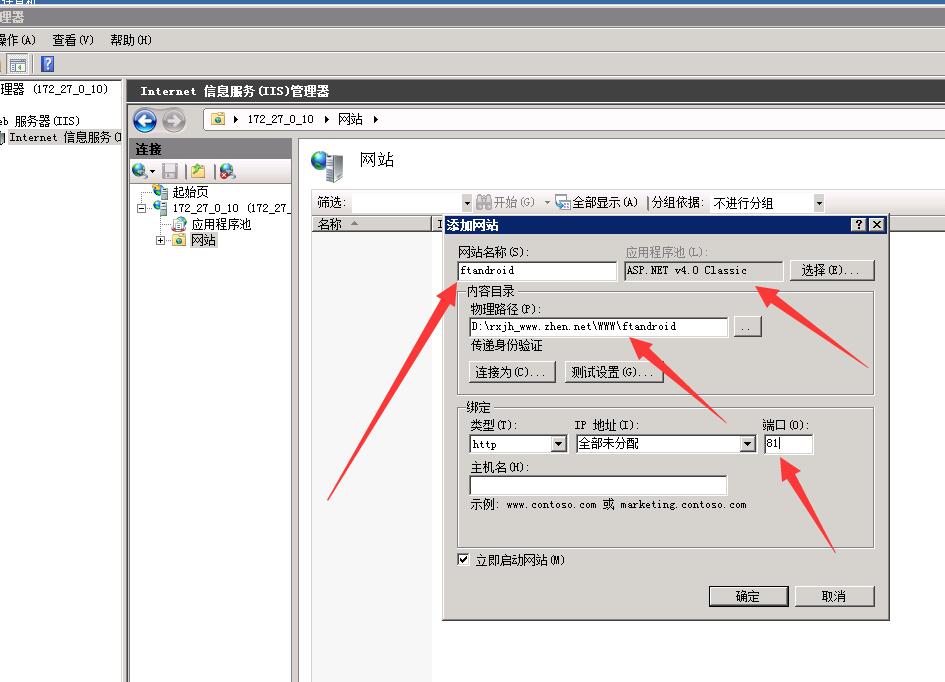Click the show/hide console tree toolbar icon
Image resolution: width=945 pixels, height=682 pixels.
[17, 64]
